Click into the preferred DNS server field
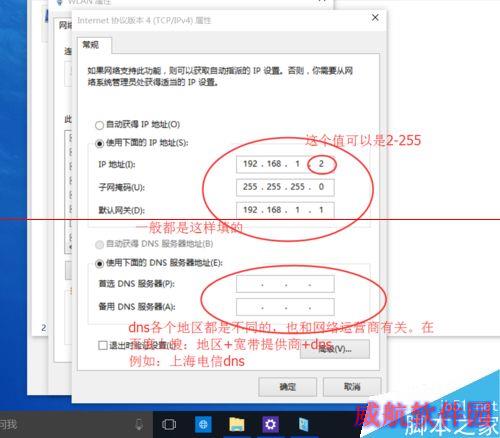 pos(285,284)
